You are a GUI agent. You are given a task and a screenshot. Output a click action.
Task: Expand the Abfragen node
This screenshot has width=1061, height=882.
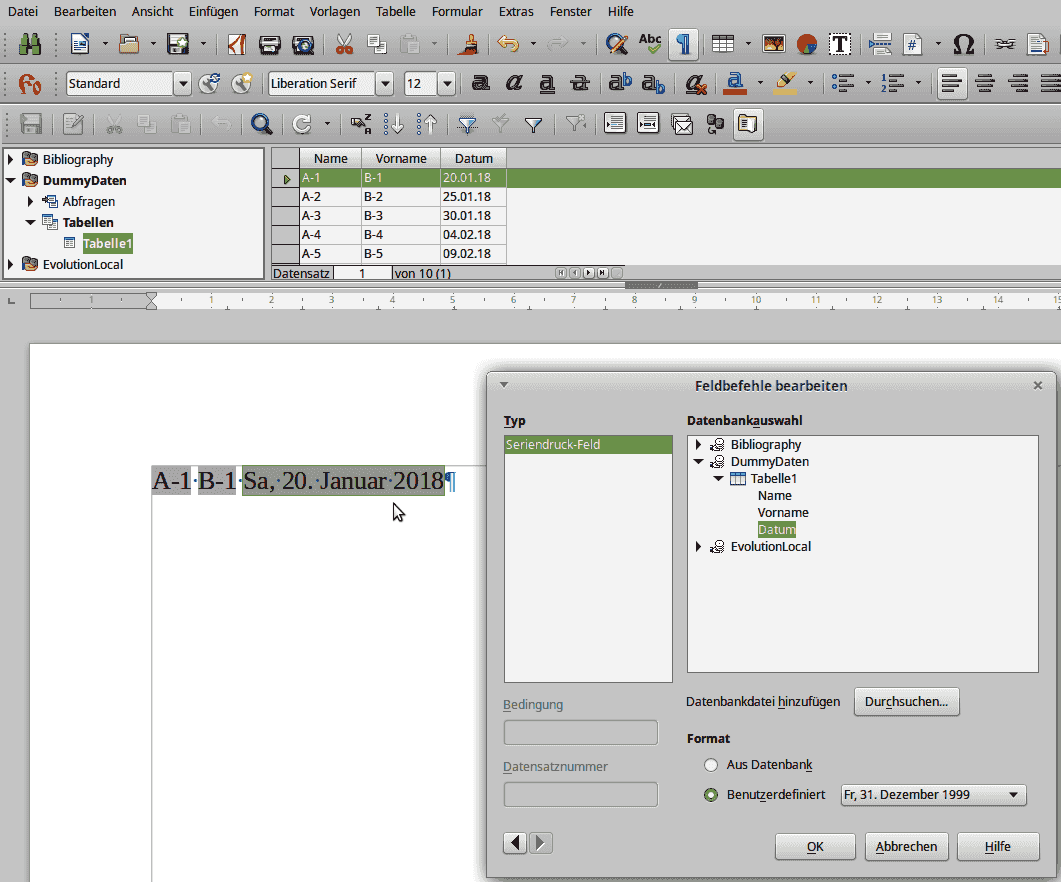[x=30, y=202]
